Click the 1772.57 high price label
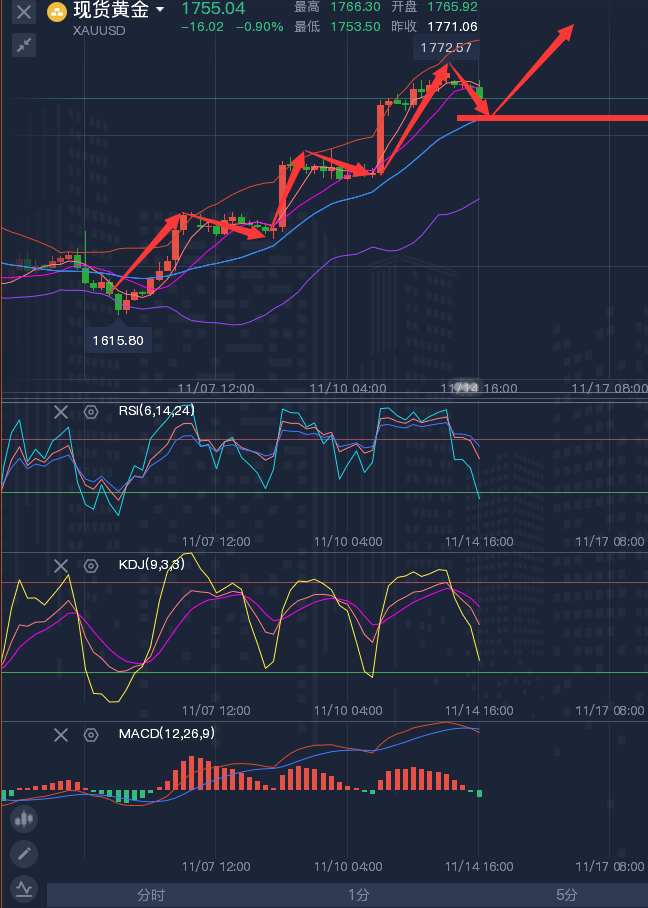The height and width of the screenshot is (908, 648). (446, 47)
